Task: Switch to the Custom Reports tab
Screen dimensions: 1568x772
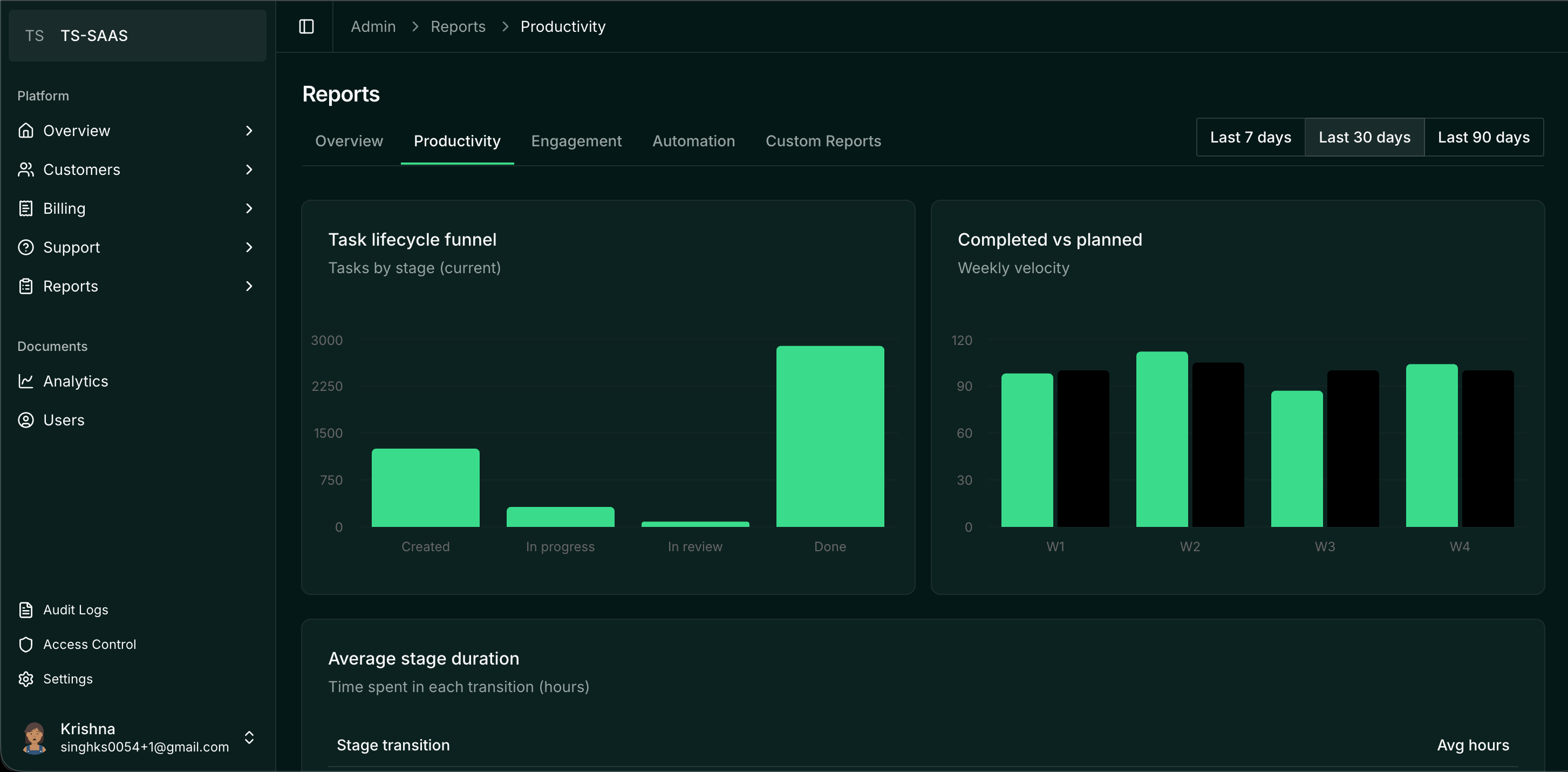Action: click(x=823, y=141)
